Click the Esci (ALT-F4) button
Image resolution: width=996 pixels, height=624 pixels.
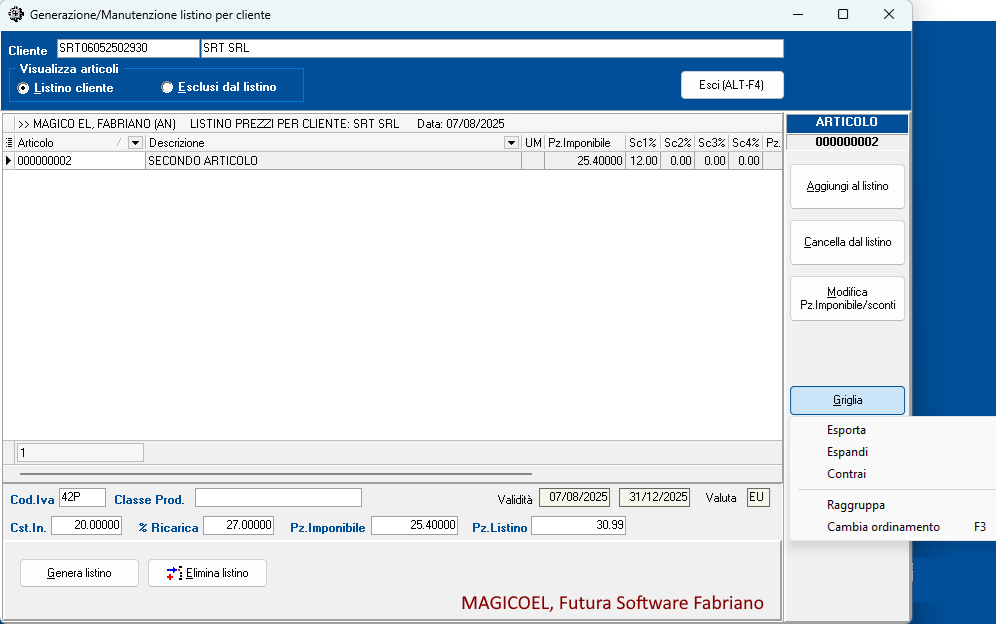point(732,85)
